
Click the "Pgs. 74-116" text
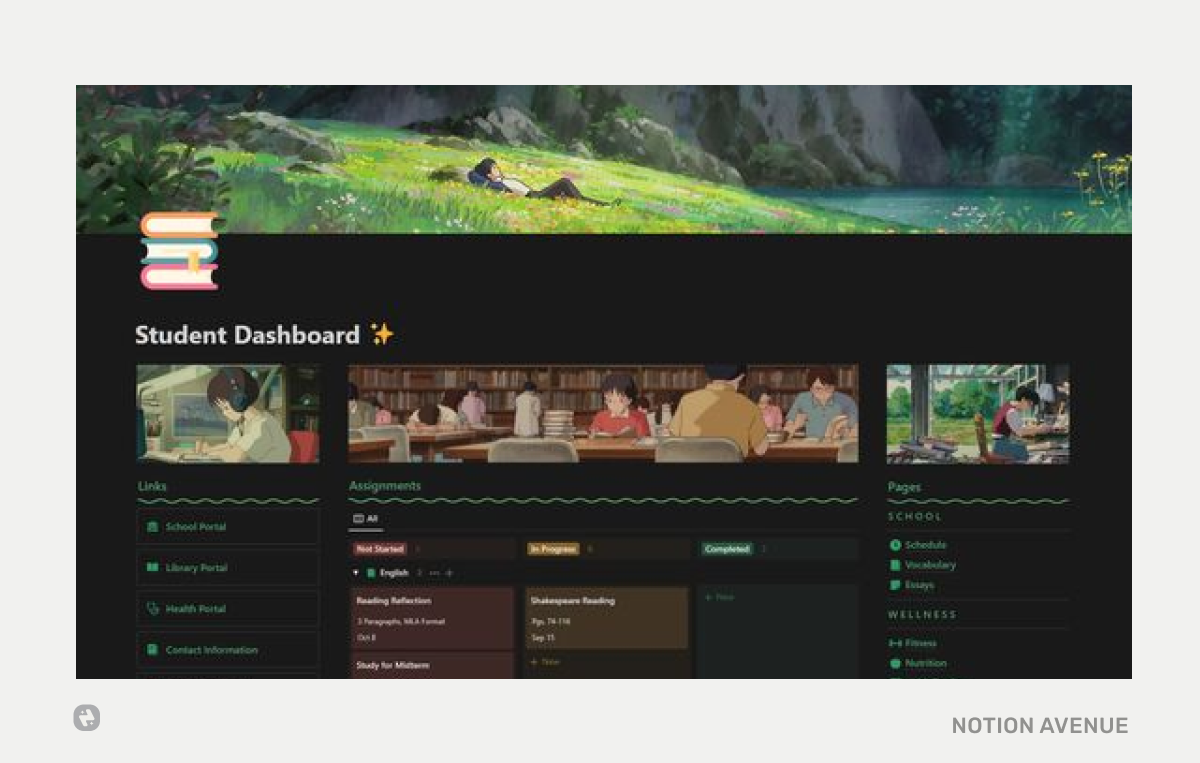pyautogui.click(x=550, y=622)
